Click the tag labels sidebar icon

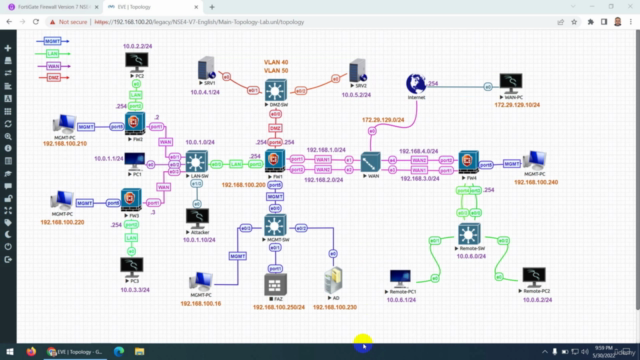tap(8, 222)
